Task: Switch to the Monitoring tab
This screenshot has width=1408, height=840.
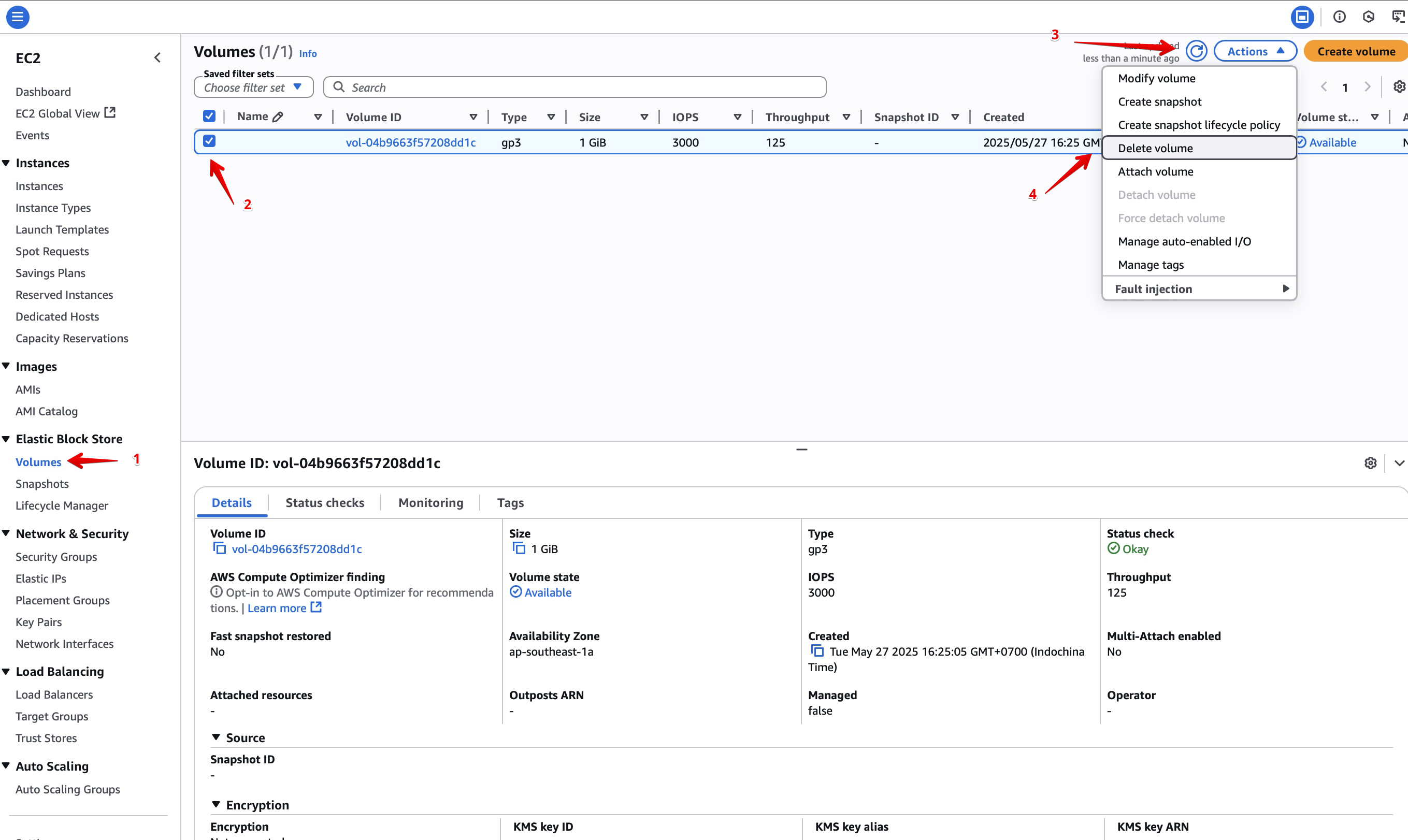Action: tap(430, 503)
